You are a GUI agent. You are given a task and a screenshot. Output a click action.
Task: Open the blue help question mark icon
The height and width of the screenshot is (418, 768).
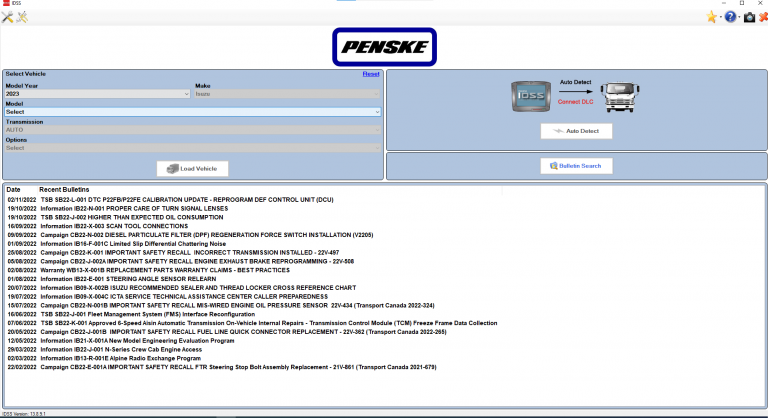click(730, 17)
